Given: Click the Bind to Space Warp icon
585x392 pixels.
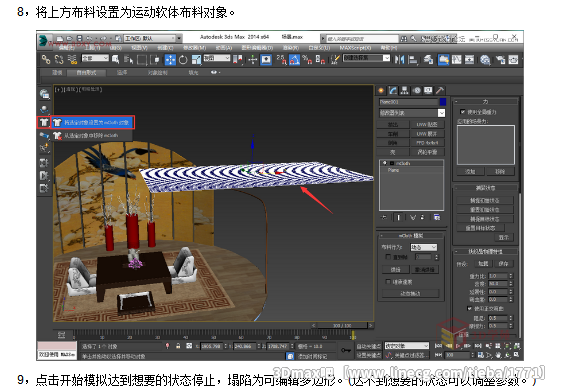Looking at the screenshot, I should pos(72,59).
